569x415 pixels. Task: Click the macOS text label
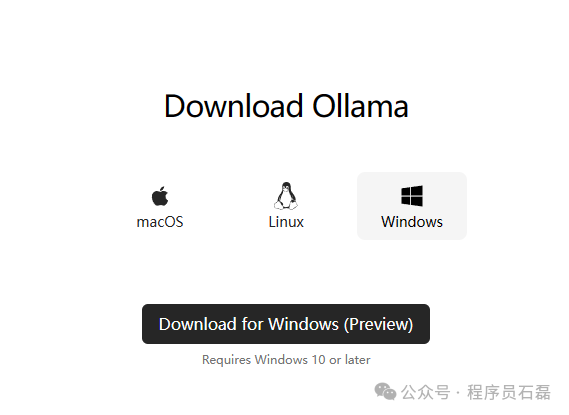[x=160, y=222]
